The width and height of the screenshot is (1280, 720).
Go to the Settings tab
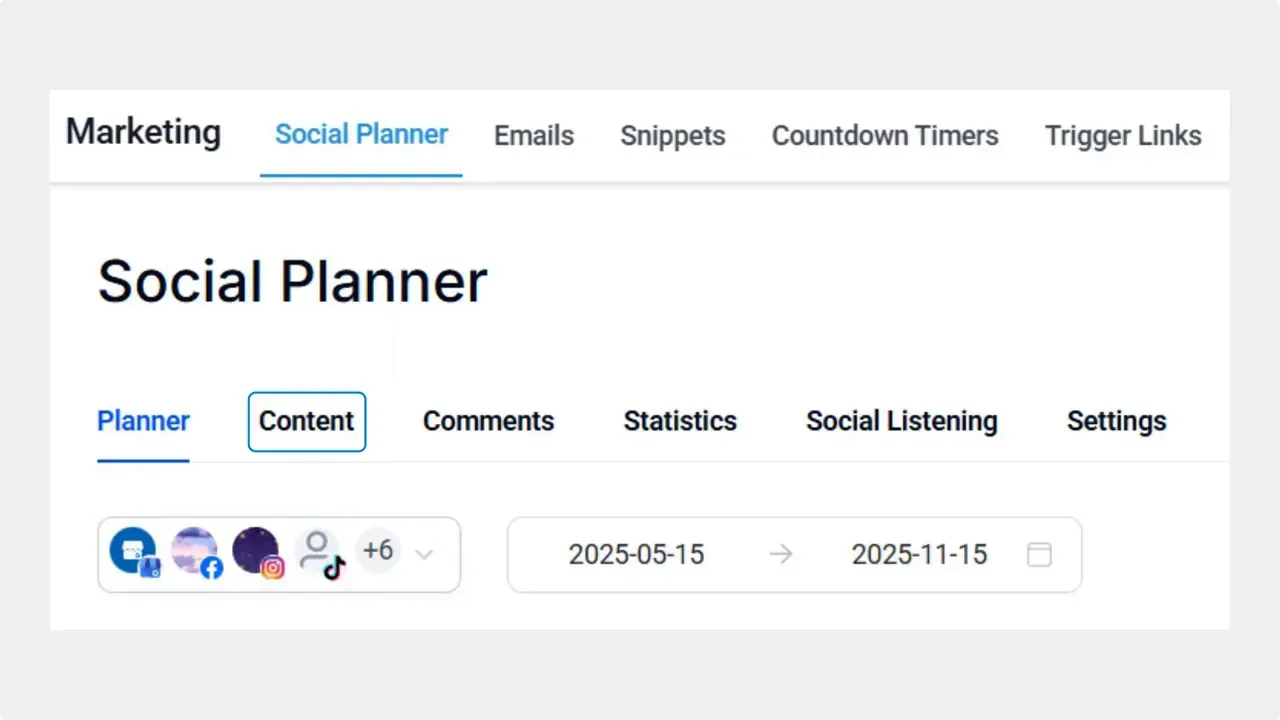coord(1116,421)
